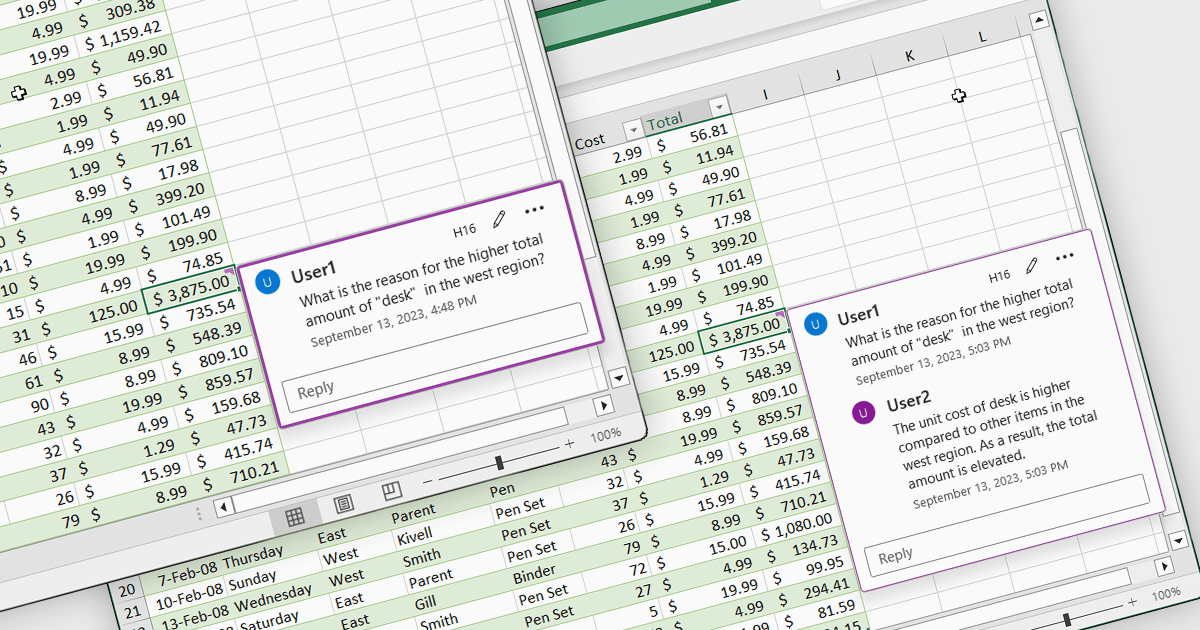Image resolution: width=1200 pixels, height=630 pixels.
Task: Open the Cost column filter dropdown
Action: point(631,130)
